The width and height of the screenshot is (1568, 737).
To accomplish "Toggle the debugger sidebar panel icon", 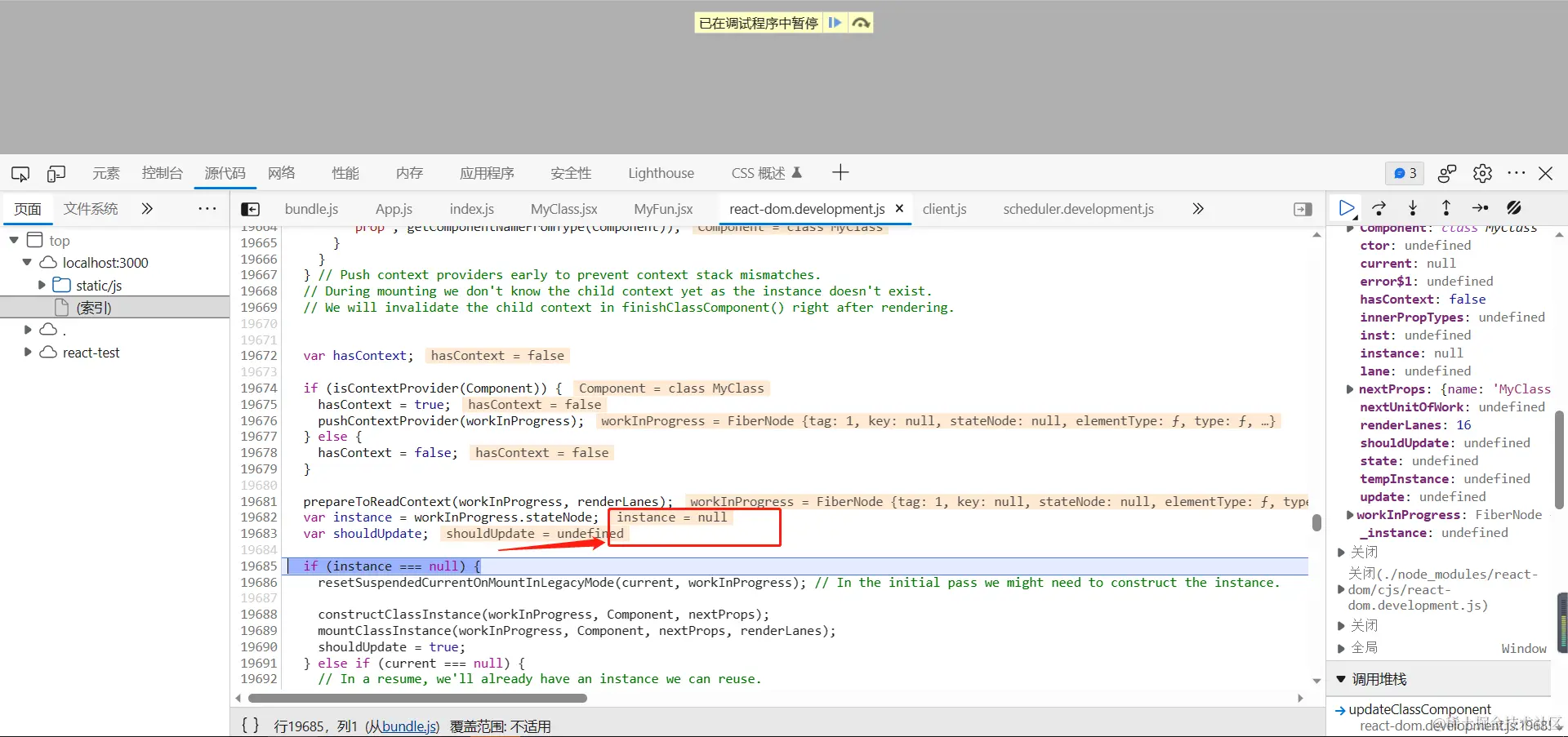I will (1303, 209).
